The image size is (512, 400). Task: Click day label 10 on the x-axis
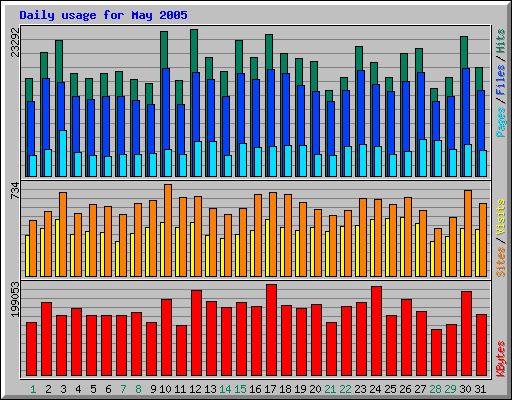[x=165, y=389]
